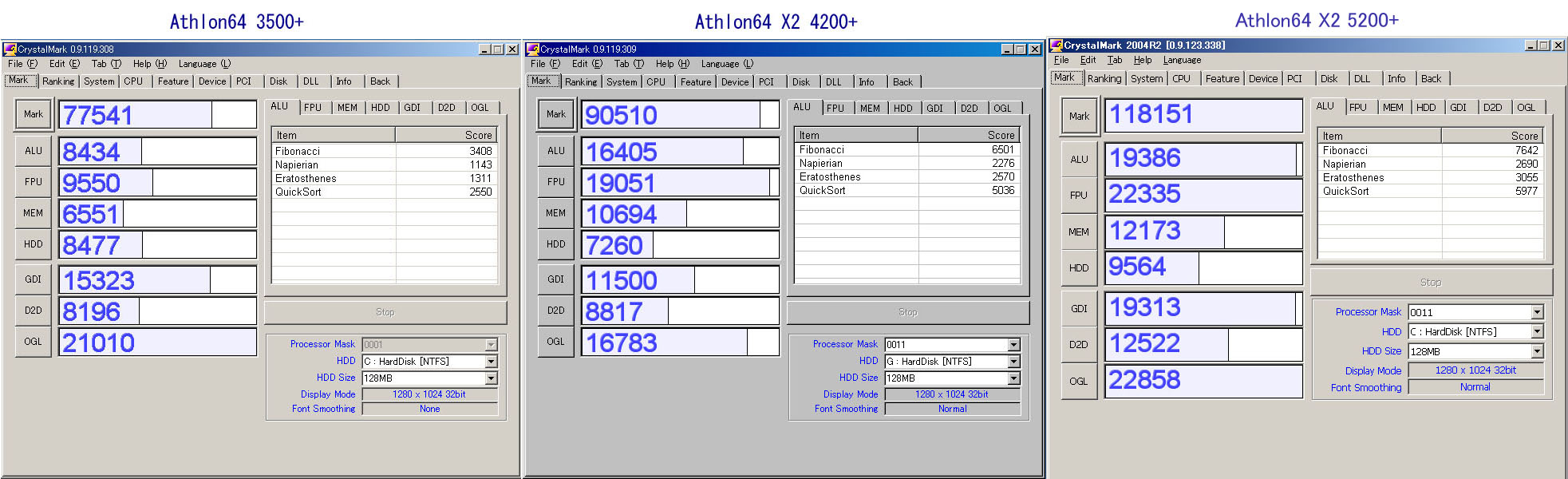Open Help menu in the 3500+ window
The height and width of the screenshot is (479, 1568).
150,64
